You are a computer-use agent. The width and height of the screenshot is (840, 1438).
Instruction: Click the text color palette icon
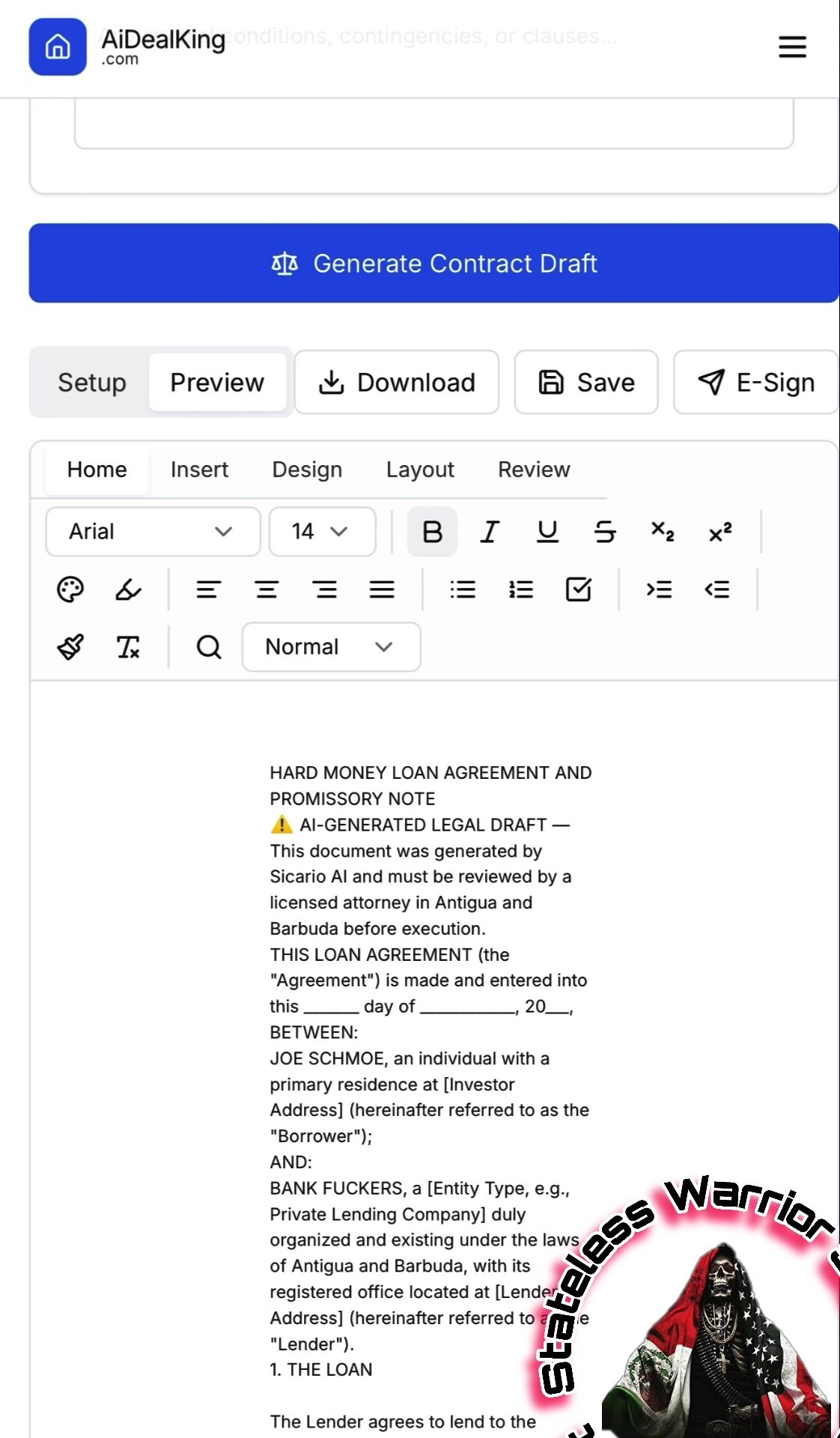pos(70,589)
